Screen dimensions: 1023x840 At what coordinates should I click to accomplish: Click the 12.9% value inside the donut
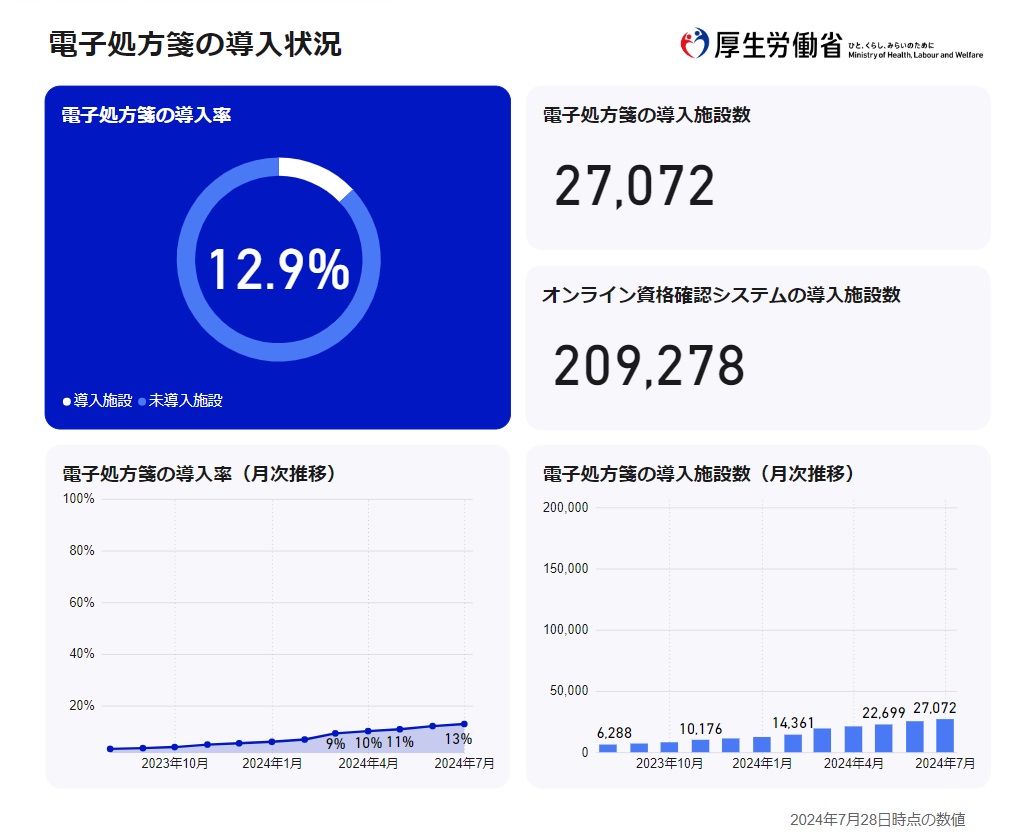pos(278,271)
